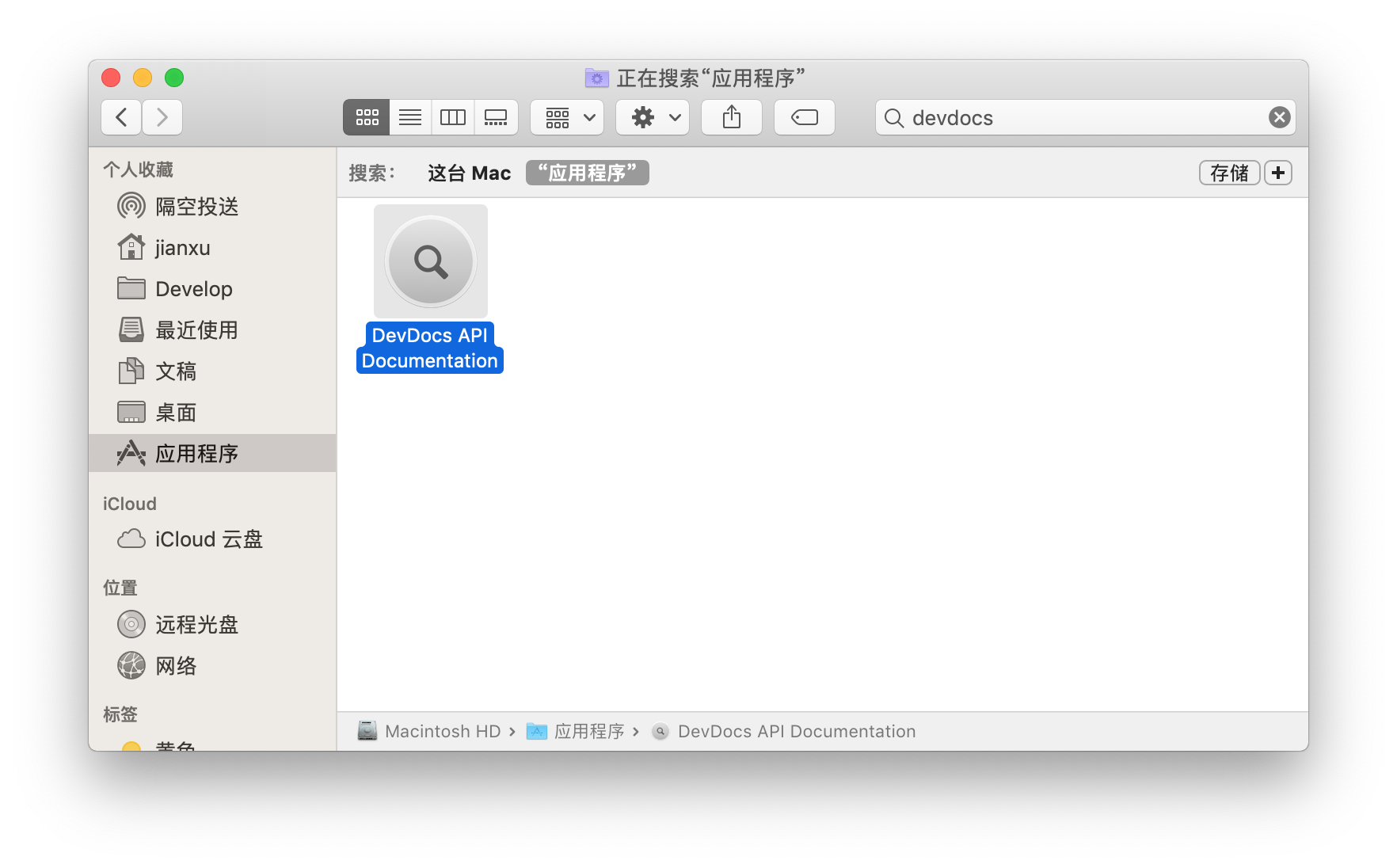
Task: Go forward in Finder navigation
Action: point(162,117)
